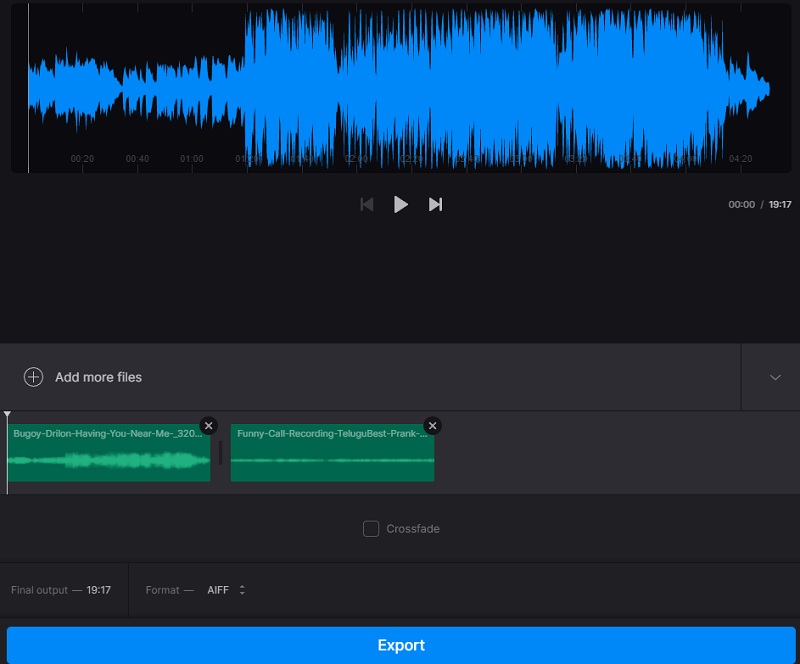Click the plus icon beside Add more files
Screen dimensions: 800x664
click(33, 377)
